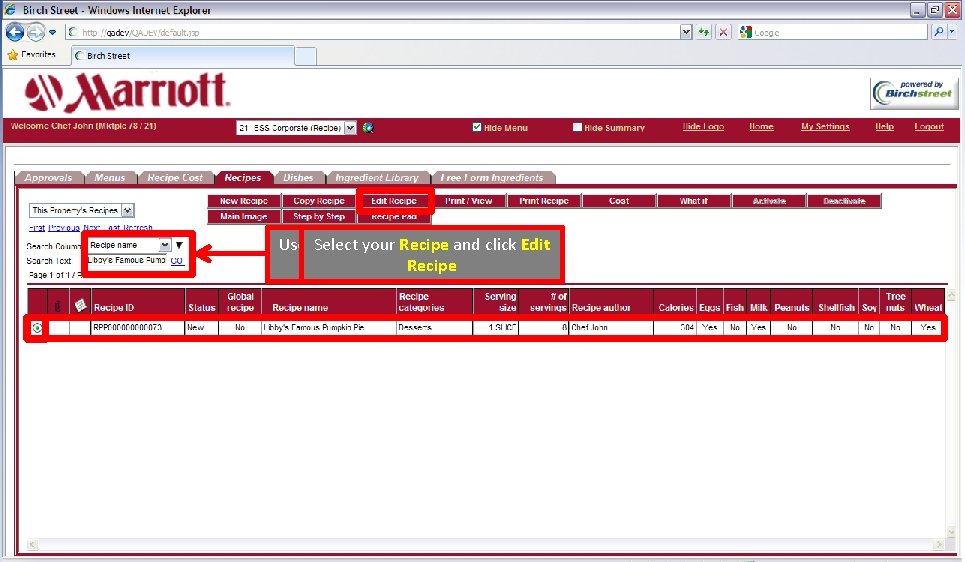Click the Cost button
The height and width of the screenshot is (562, 965).
(619, 201)
